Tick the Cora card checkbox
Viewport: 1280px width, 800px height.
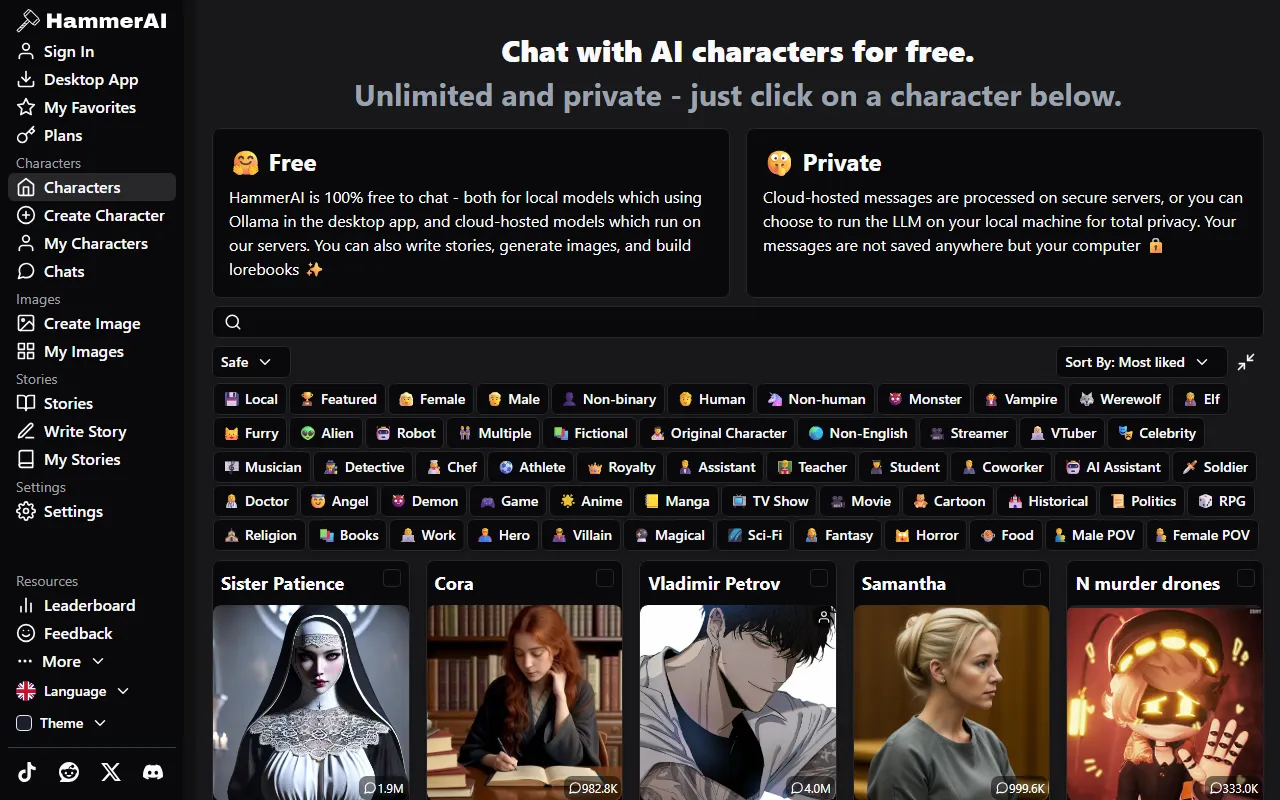coord(605,578)
